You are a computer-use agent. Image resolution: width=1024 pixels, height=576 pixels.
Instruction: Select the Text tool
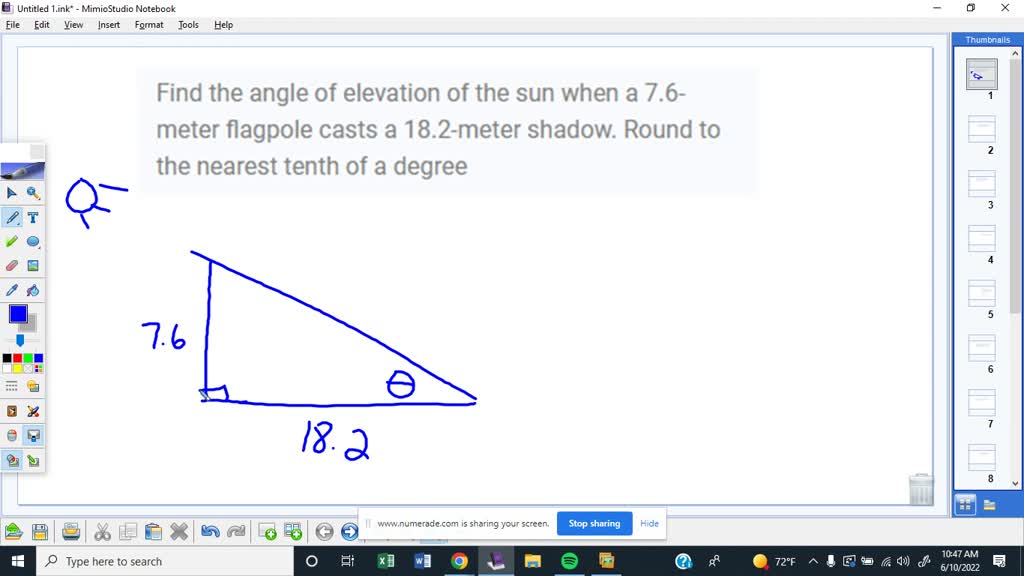(x=33, y=217)
